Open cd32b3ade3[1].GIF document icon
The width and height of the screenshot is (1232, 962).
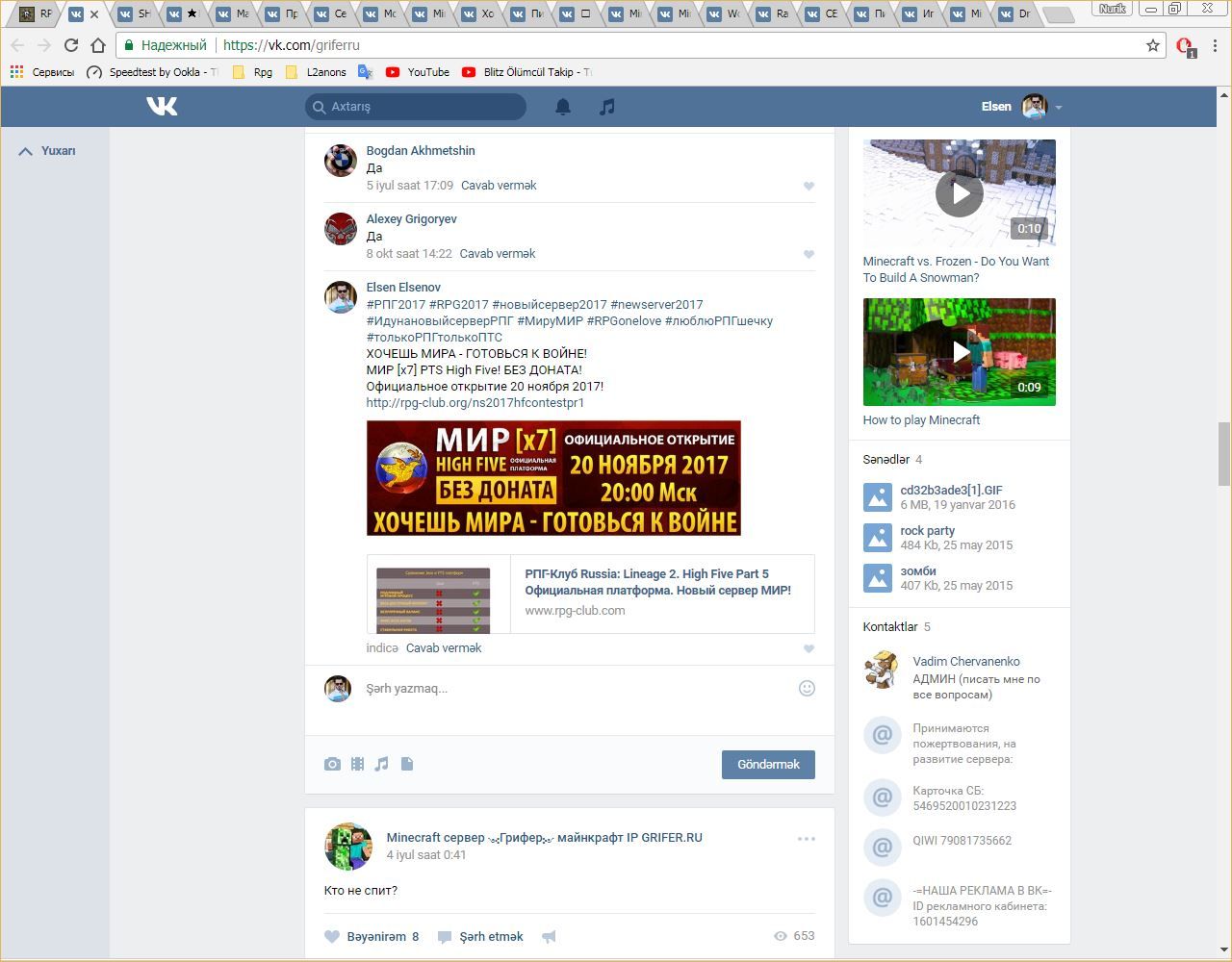(x=877, y=497)
